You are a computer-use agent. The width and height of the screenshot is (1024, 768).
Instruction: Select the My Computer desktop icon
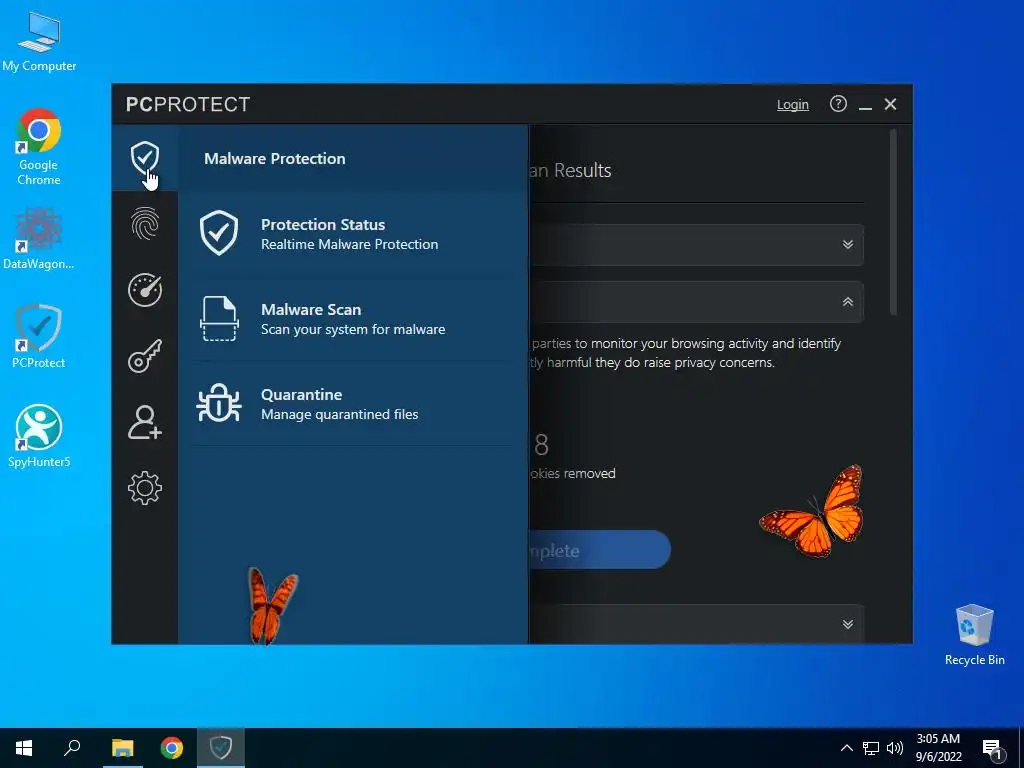coord(39,41)
